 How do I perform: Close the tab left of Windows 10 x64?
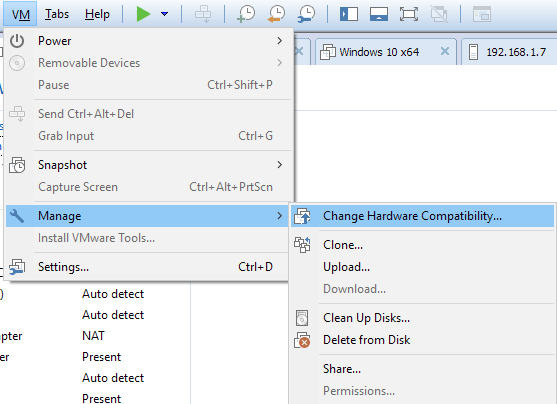coord(299,52)
